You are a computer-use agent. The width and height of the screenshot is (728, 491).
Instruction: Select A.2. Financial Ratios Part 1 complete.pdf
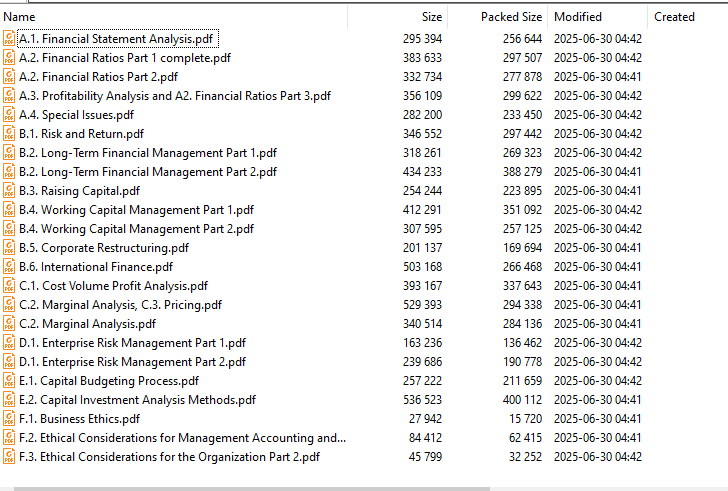tap(125, 58)
